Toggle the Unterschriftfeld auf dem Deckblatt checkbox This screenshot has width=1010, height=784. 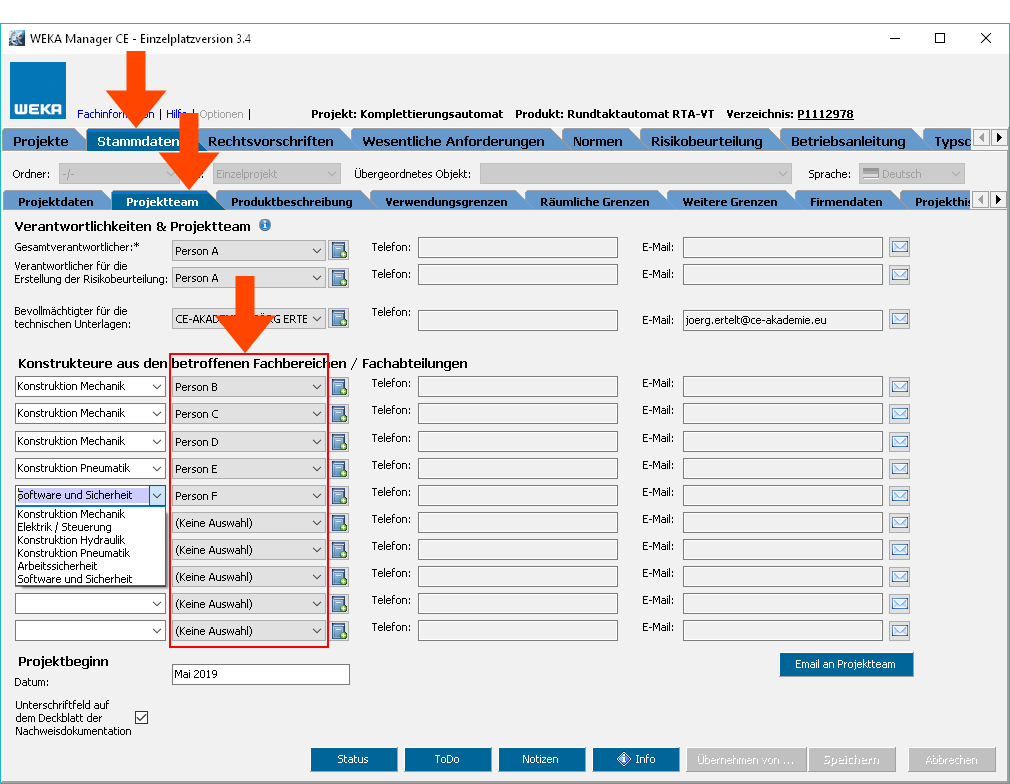pos(141,717)
